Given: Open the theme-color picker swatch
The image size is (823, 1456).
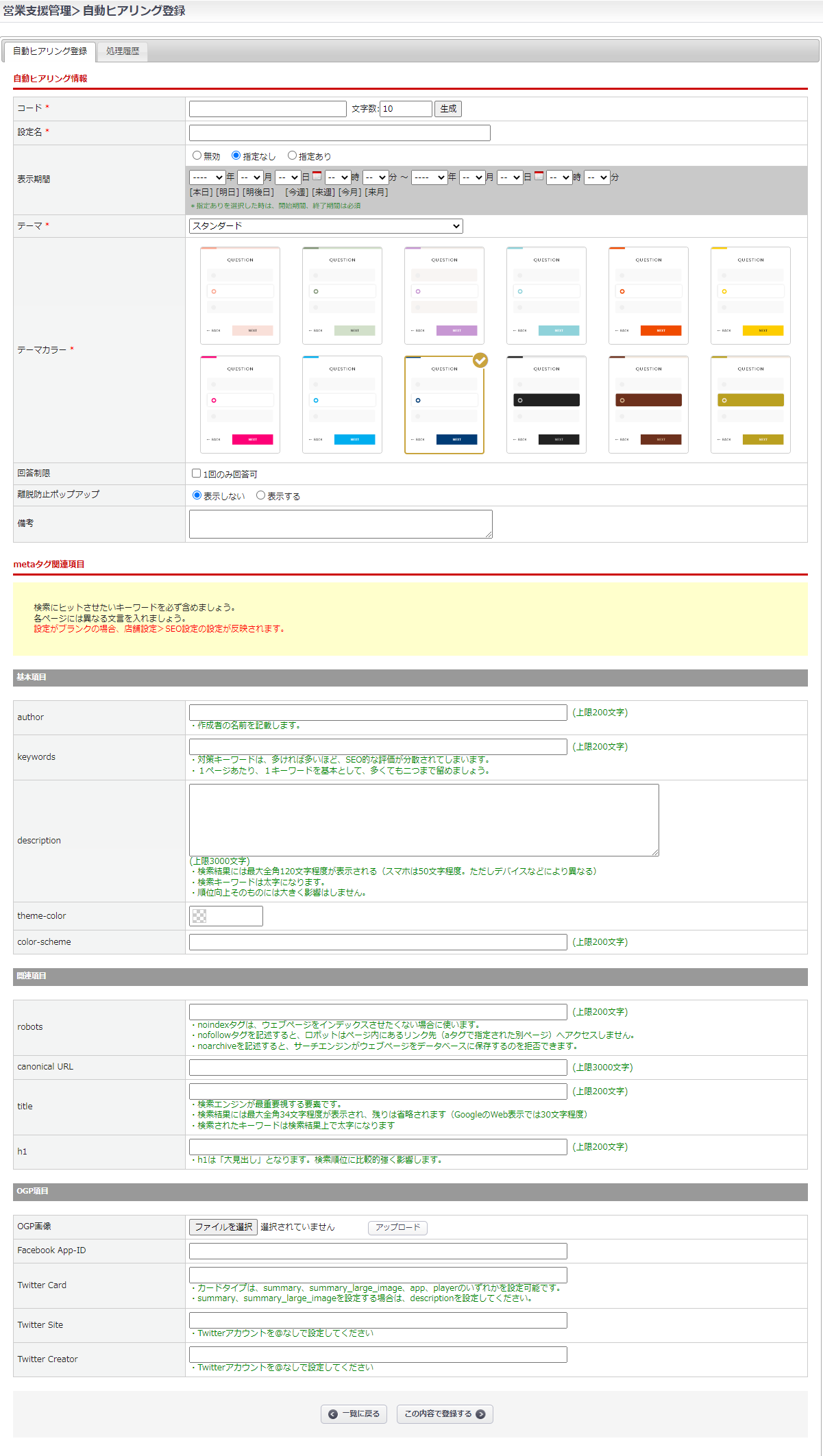Looking at the screenshot, I should pos(199,916).
